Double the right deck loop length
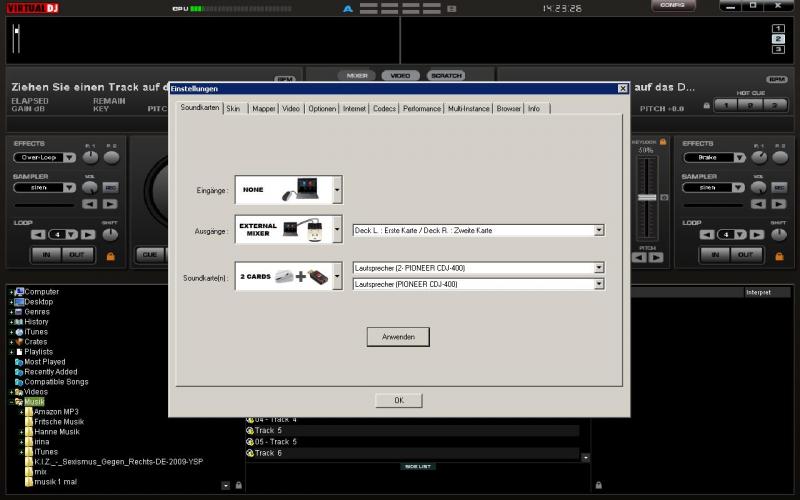The height and width of the screenshot is (500, 800). (757, 235)
